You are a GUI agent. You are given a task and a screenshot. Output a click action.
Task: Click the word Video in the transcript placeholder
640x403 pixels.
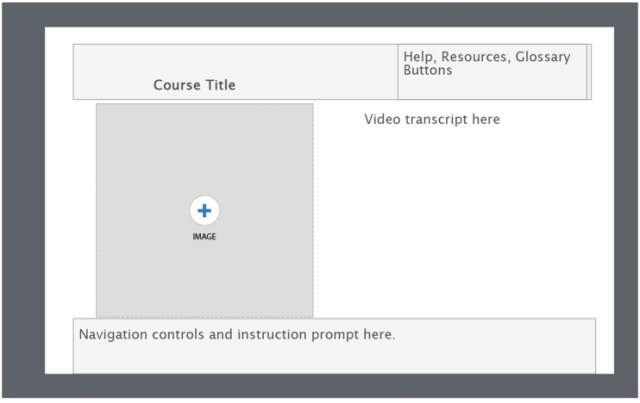(x=381, y=120)
